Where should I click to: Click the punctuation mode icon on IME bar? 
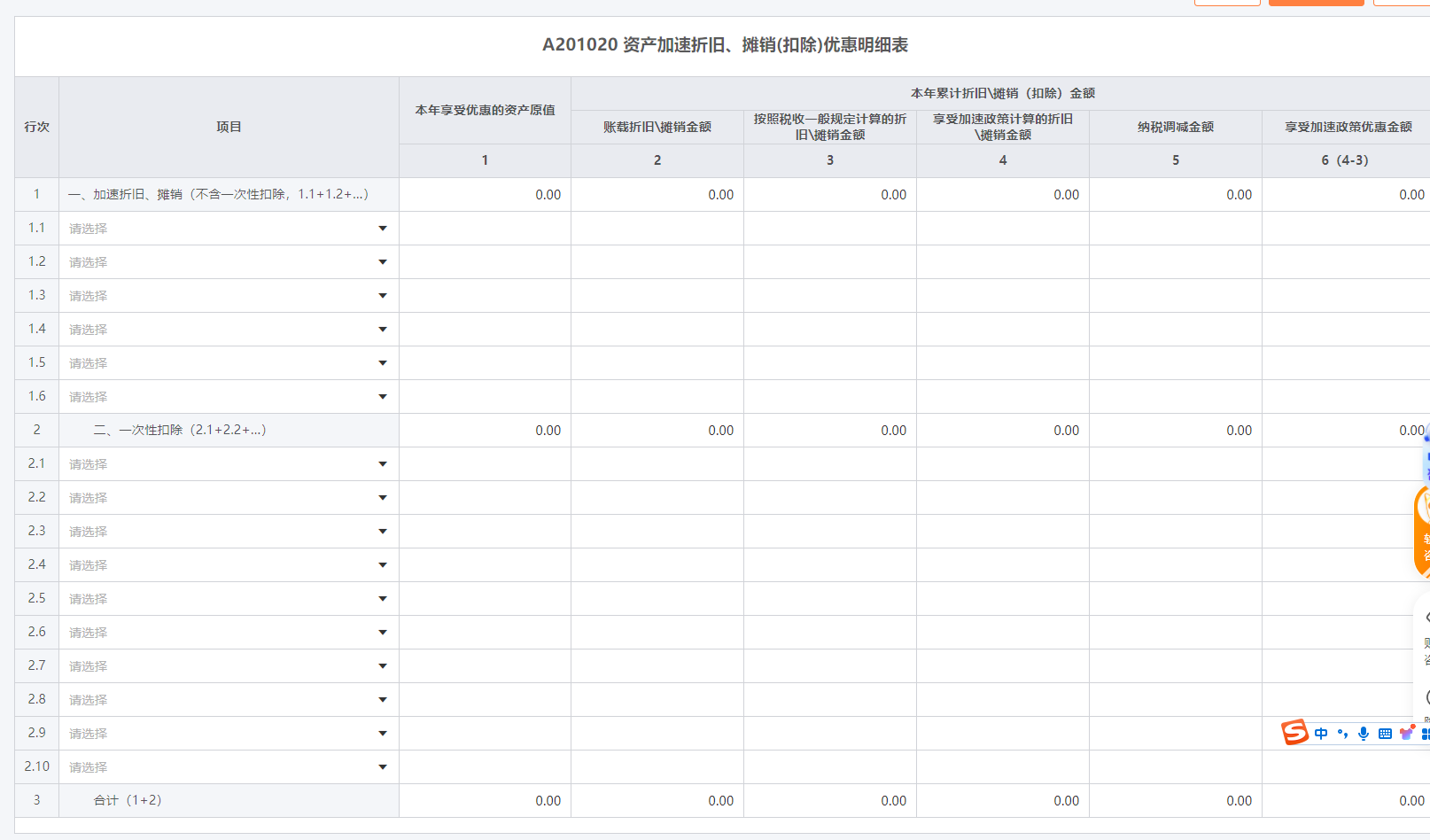(x=1342, y=734)
